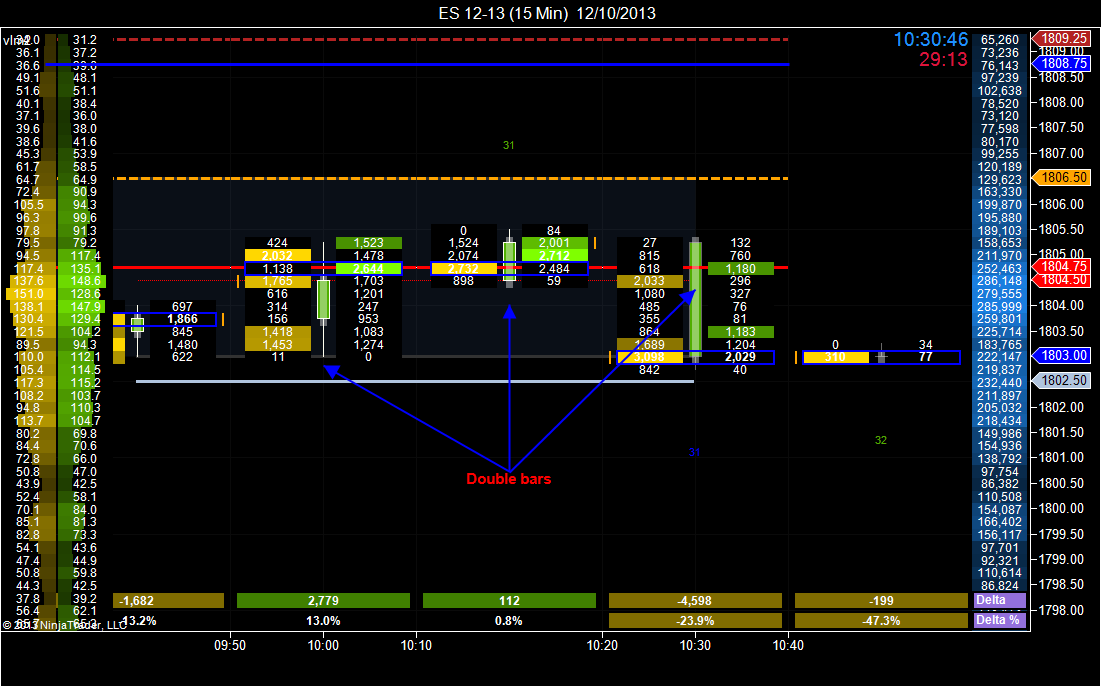Click volume profile value 286,148
Image resolution: width=1101 pixels, height=687 pixels.
(x=1001, y=281)
